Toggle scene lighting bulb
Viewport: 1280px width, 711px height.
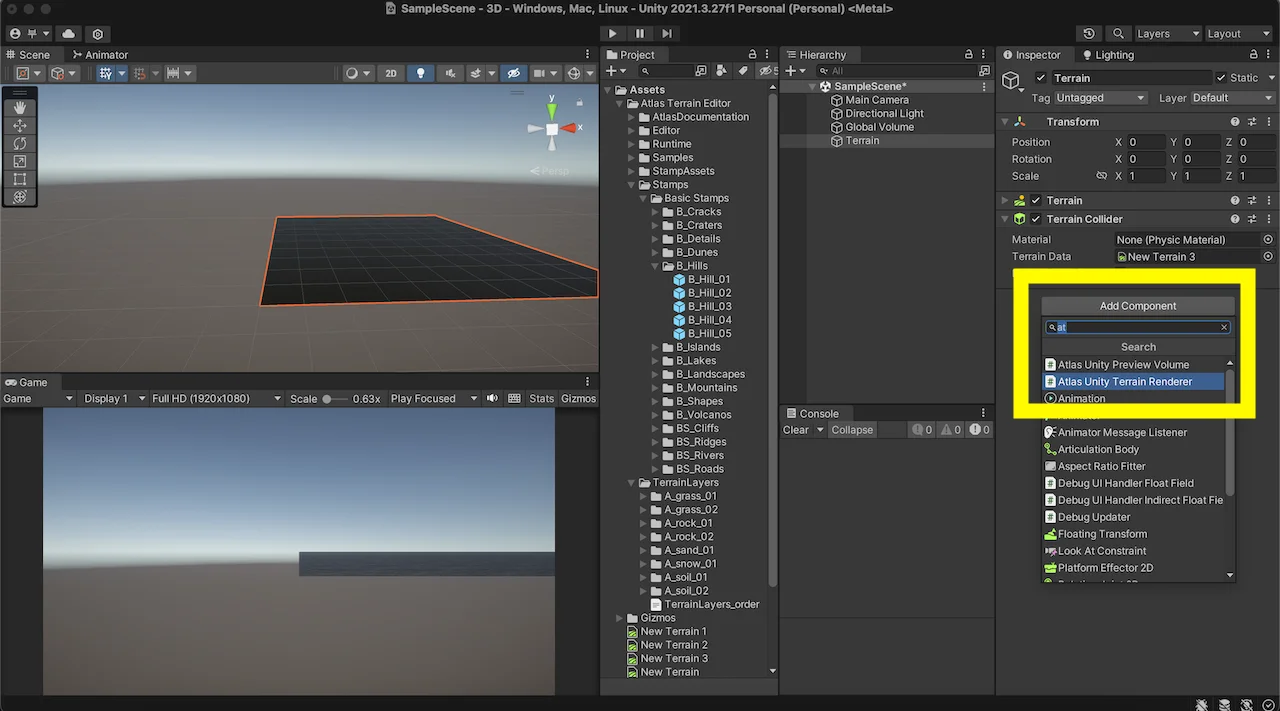[420, 73]
